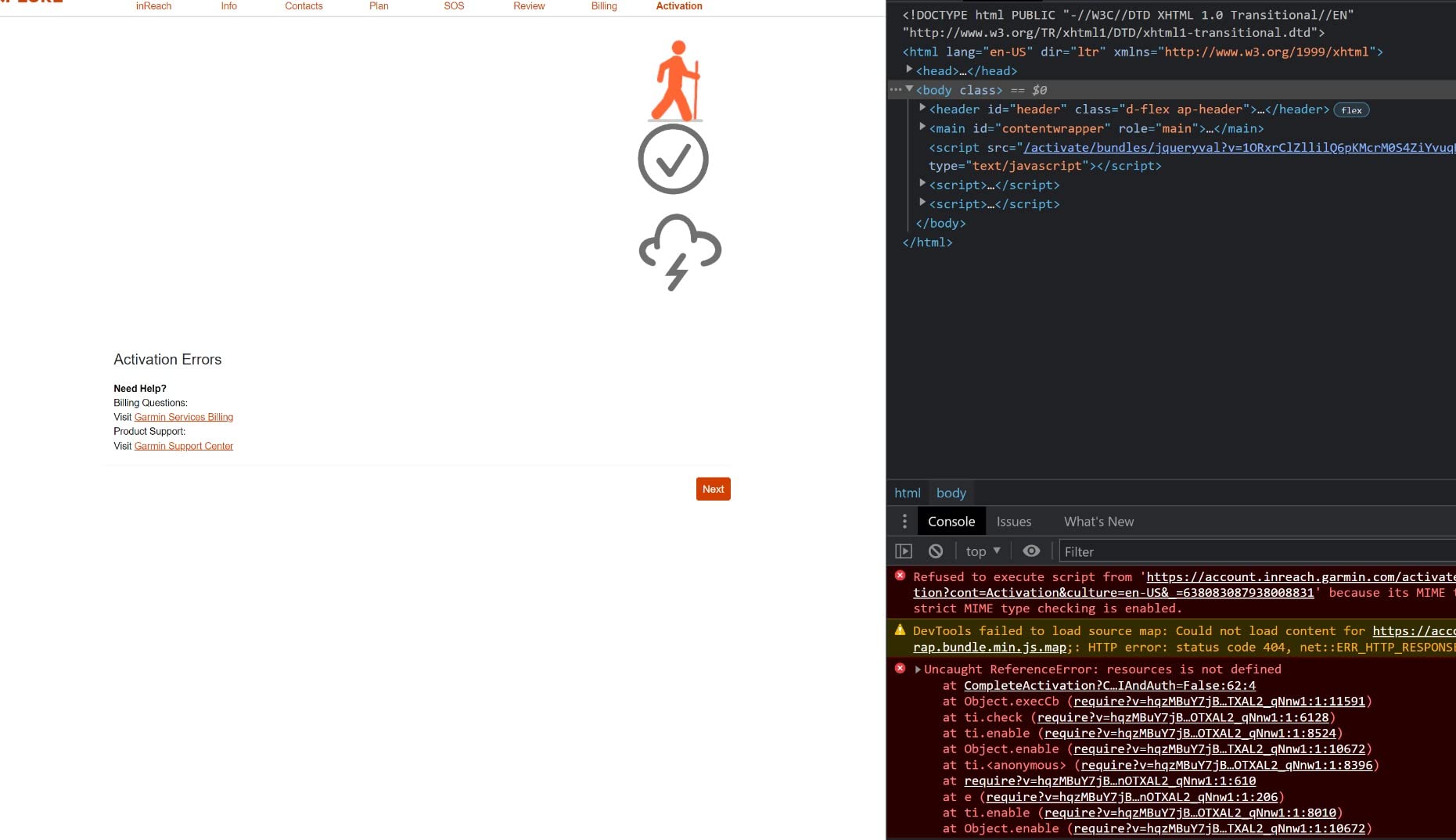Open the jqueryval script source link

click(x=1239, y=147)
